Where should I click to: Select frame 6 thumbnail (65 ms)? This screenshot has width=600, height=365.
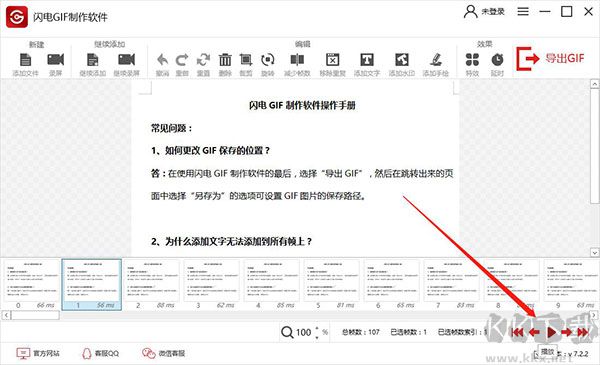[392, 284]
